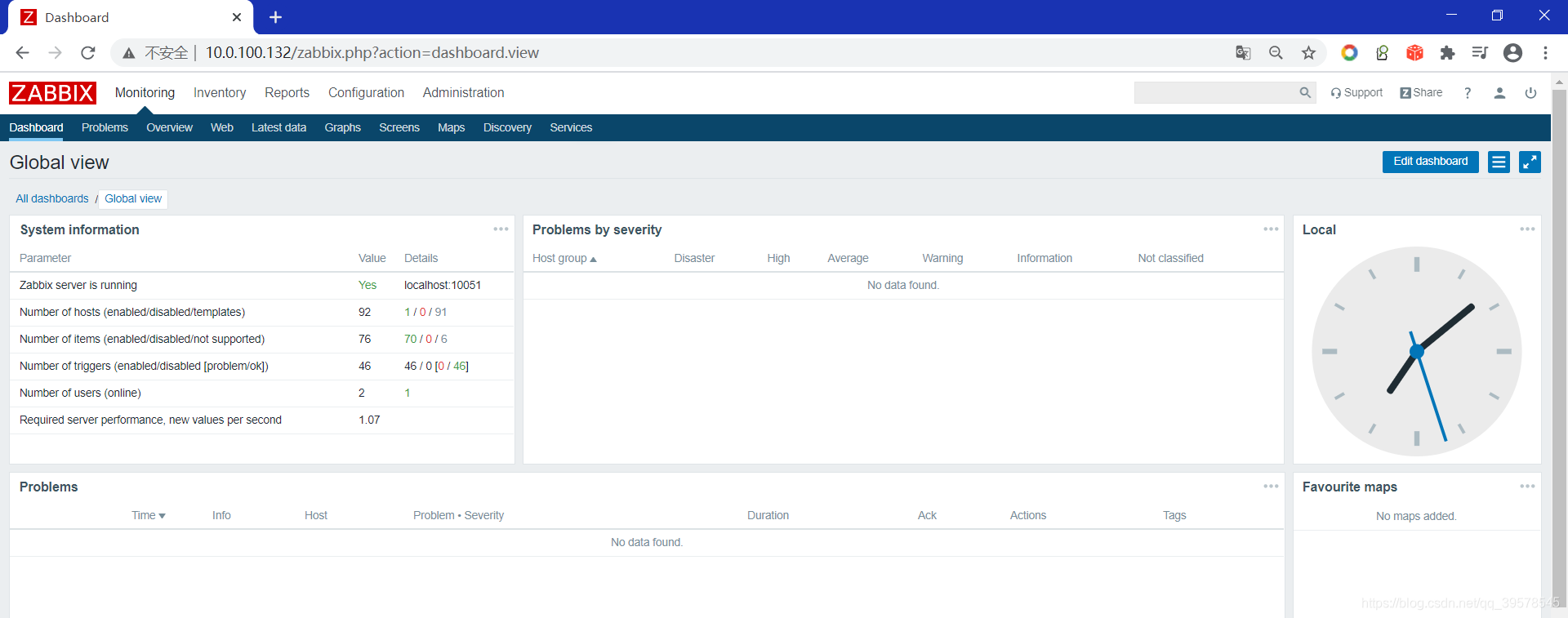This screenshot has height=618, width=1568.
Task: Switch to the Overview submenu tab
Action: click(169, 127)
